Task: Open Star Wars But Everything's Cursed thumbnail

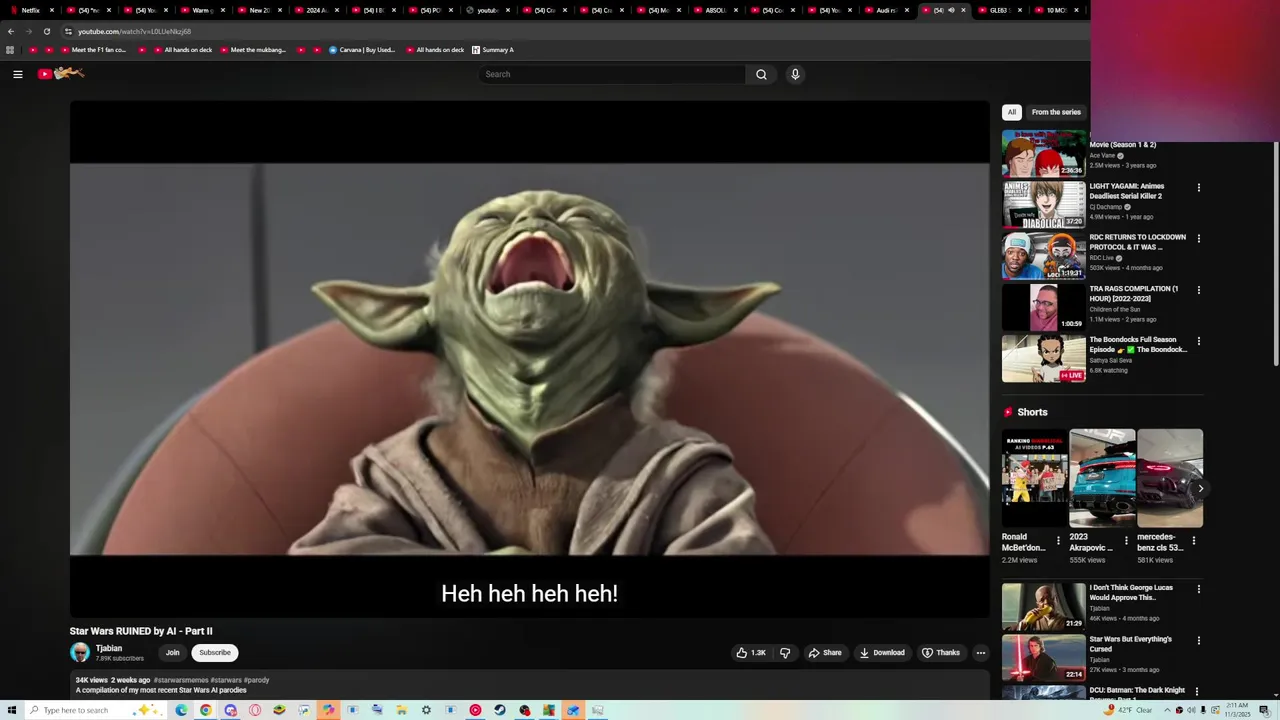Action: click(x=1043, y=658)
